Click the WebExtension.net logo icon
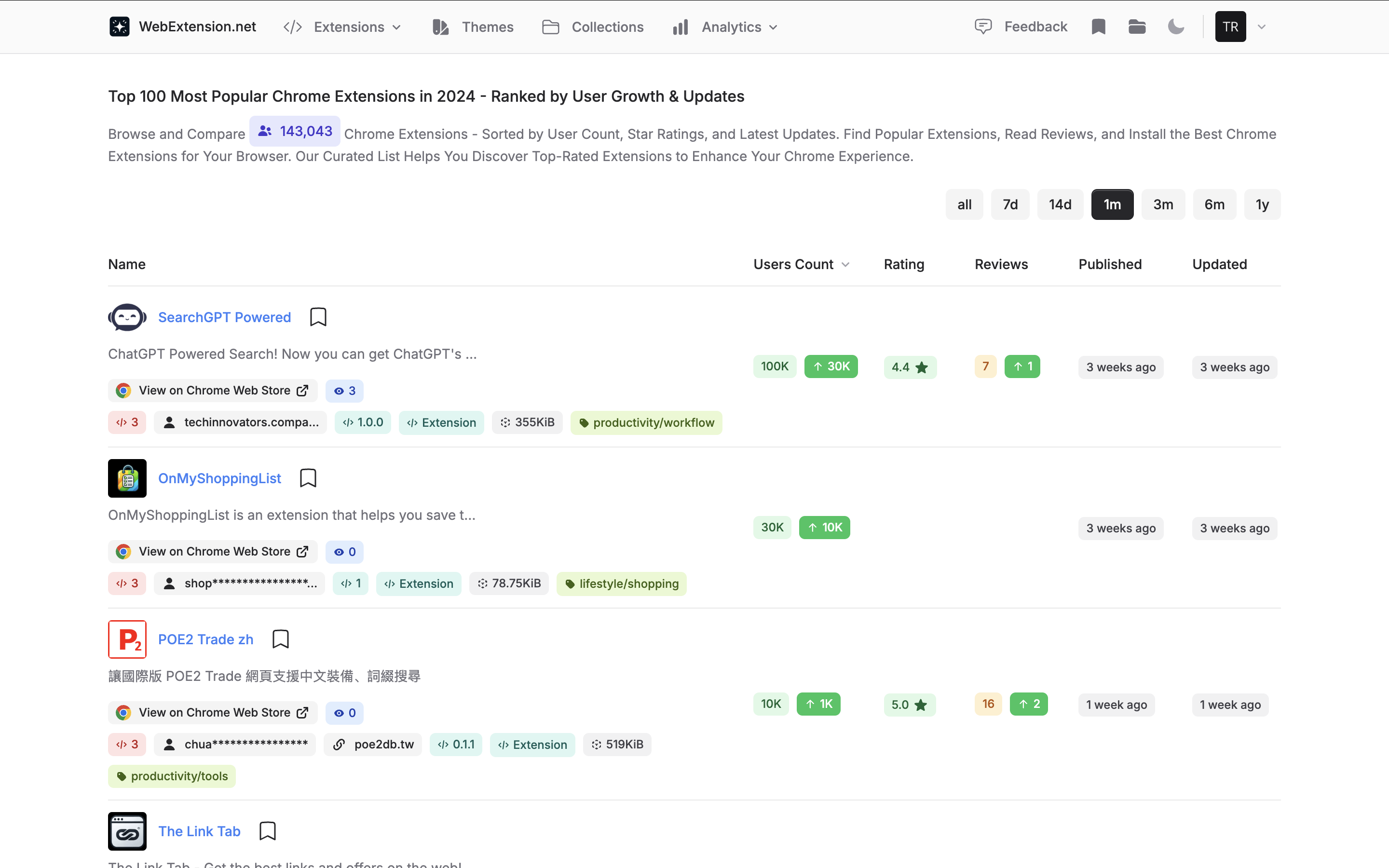 click(x=120, y=27)
